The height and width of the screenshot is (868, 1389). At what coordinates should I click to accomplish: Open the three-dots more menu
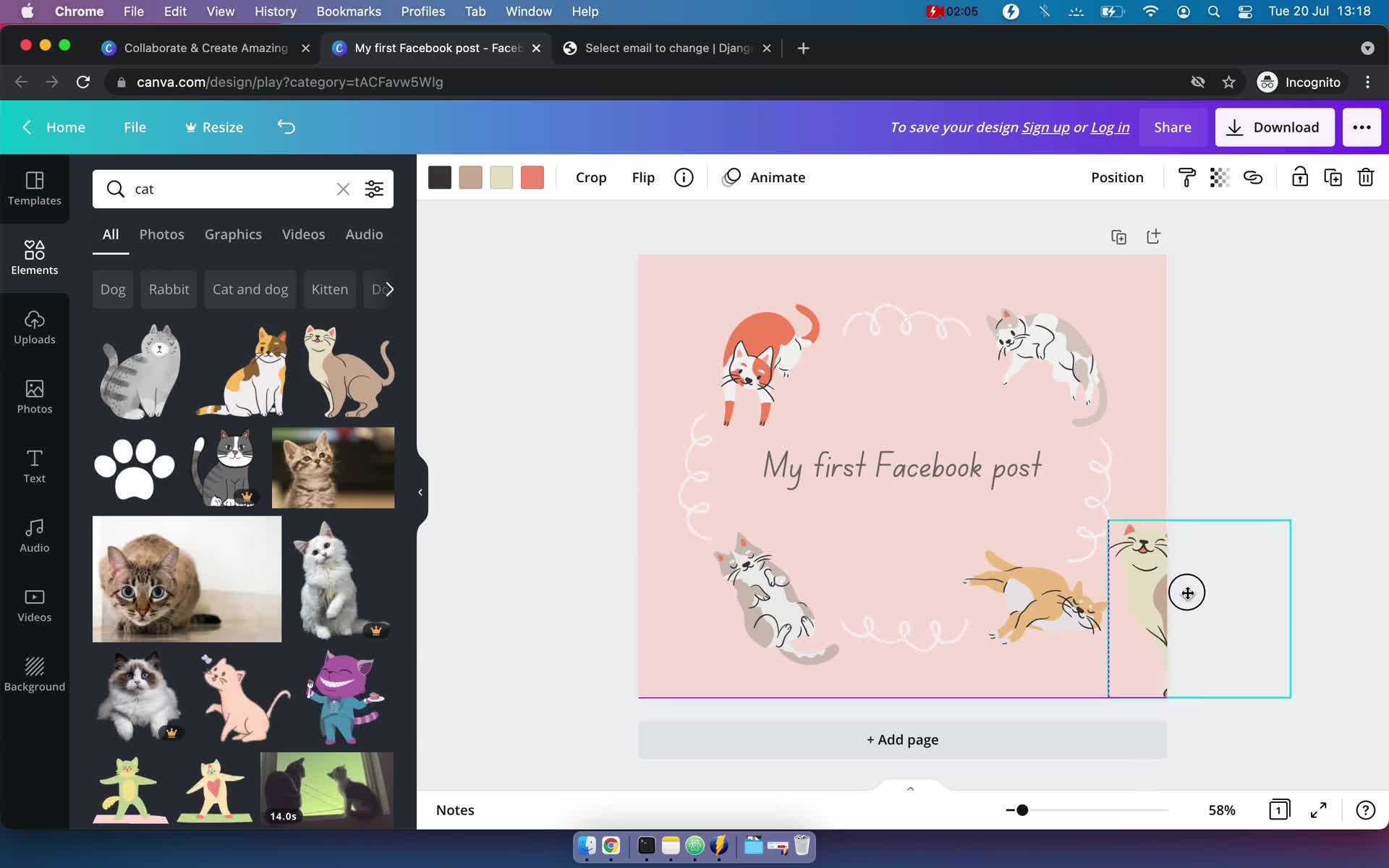(1362, 127)
